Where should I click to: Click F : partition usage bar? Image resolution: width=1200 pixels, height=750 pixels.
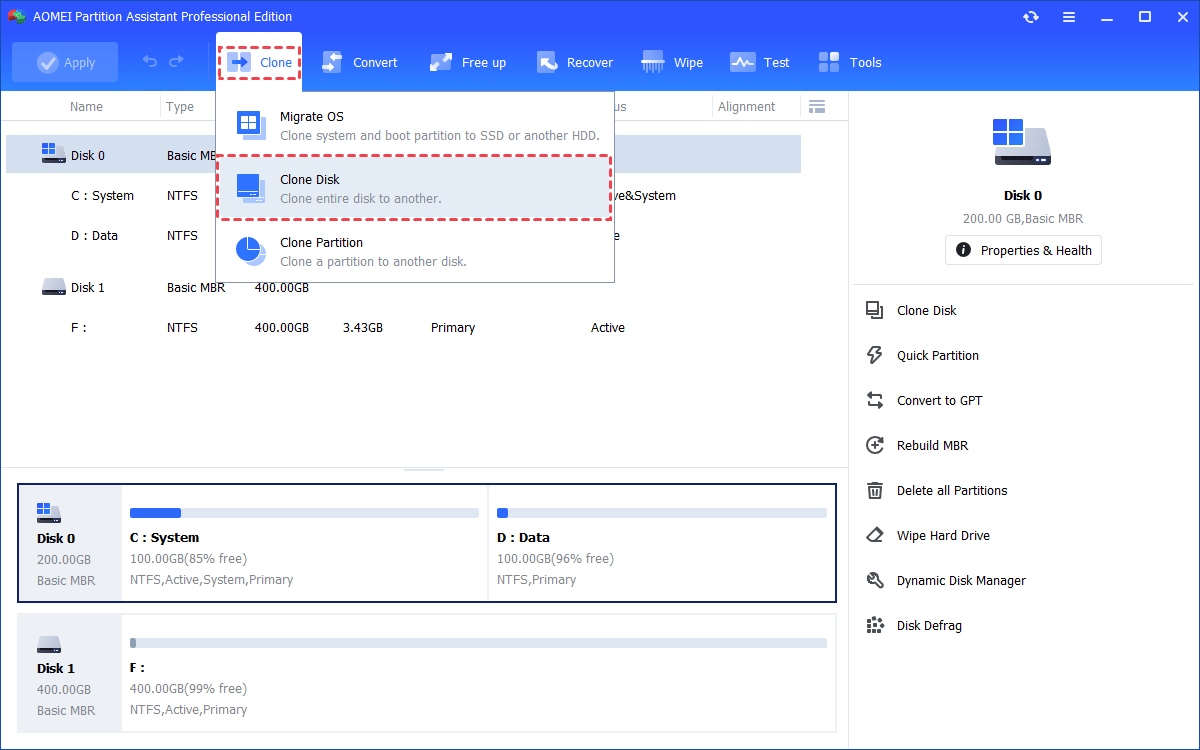478,643
